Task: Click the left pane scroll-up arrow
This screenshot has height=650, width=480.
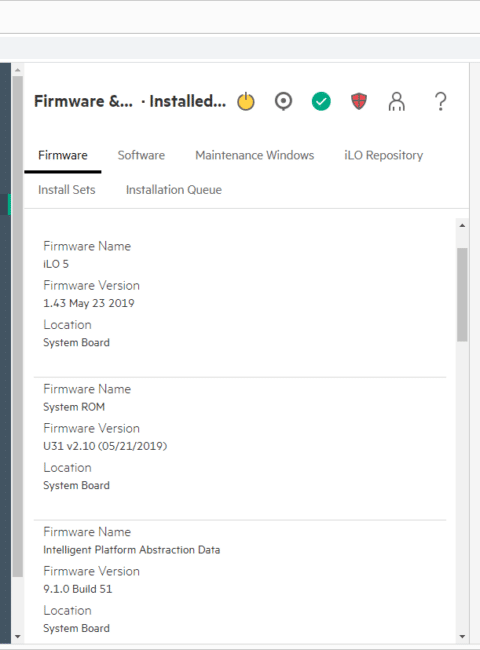Action: tap(17, 70)
